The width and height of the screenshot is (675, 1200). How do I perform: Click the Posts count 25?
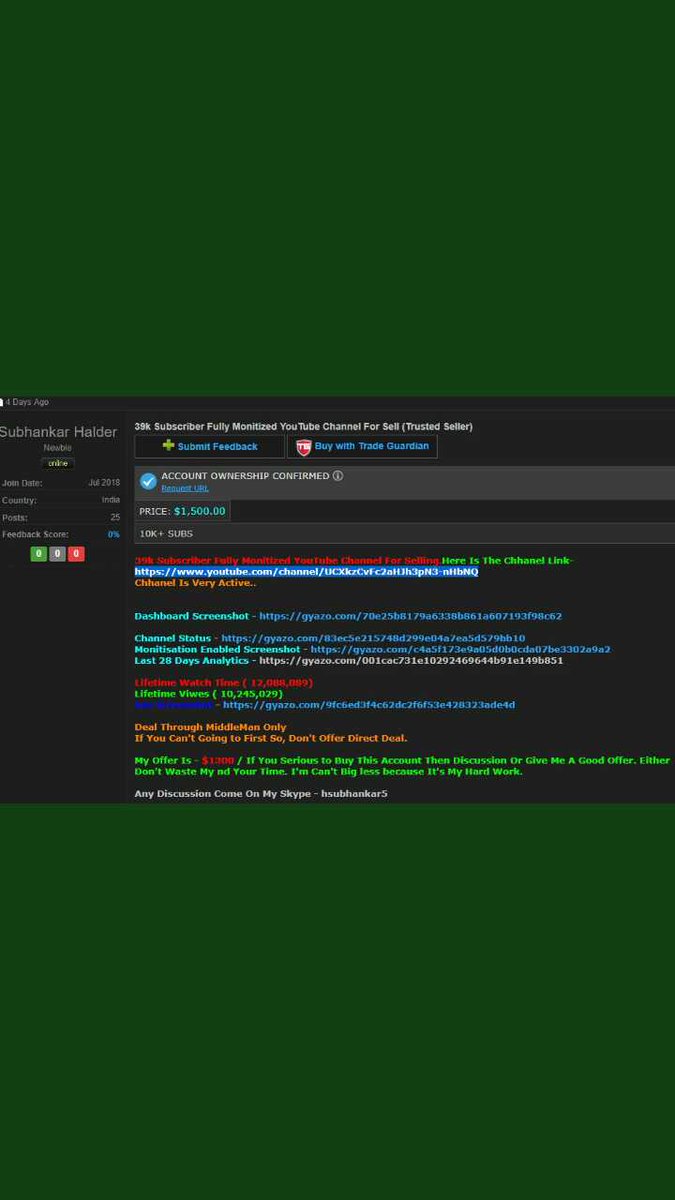115,517
